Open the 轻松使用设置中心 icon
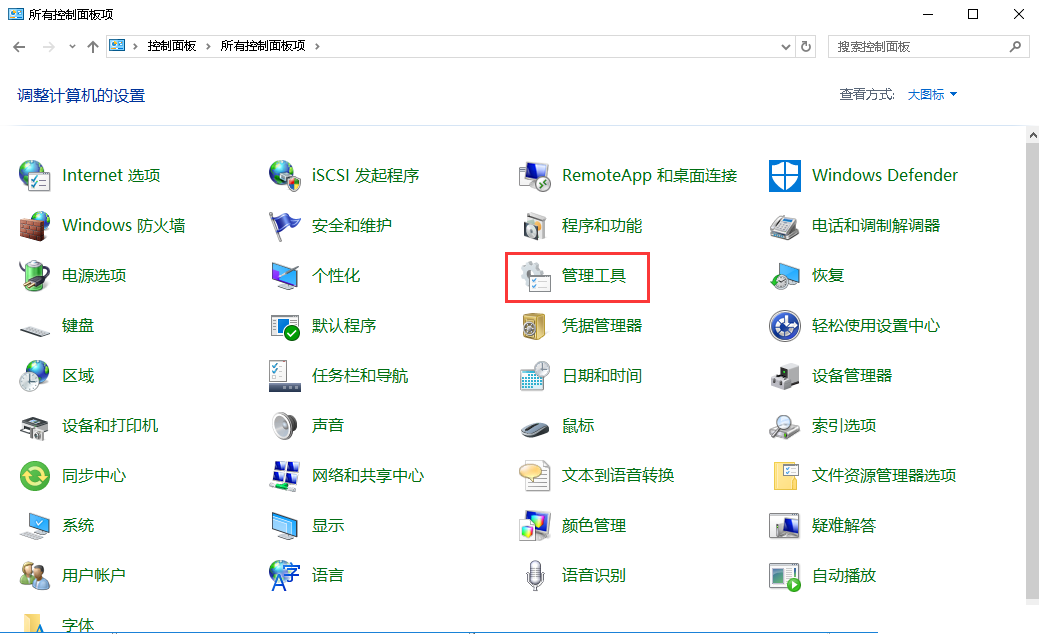The height and width of the screenshot is (634, 1039). pyautogui.click(x=785, y=326)
